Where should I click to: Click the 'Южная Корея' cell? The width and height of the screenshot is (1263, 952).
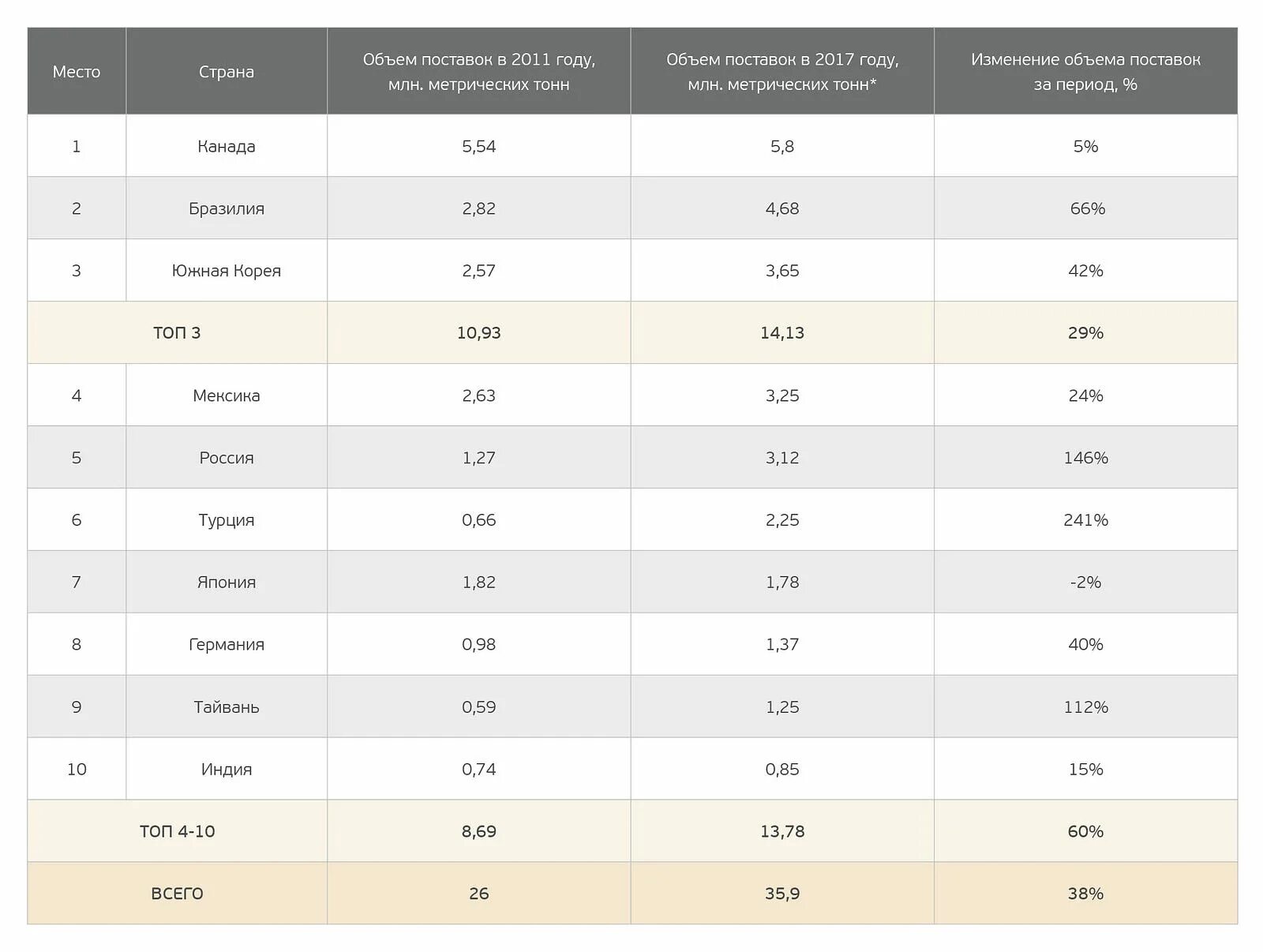point(227,271)
